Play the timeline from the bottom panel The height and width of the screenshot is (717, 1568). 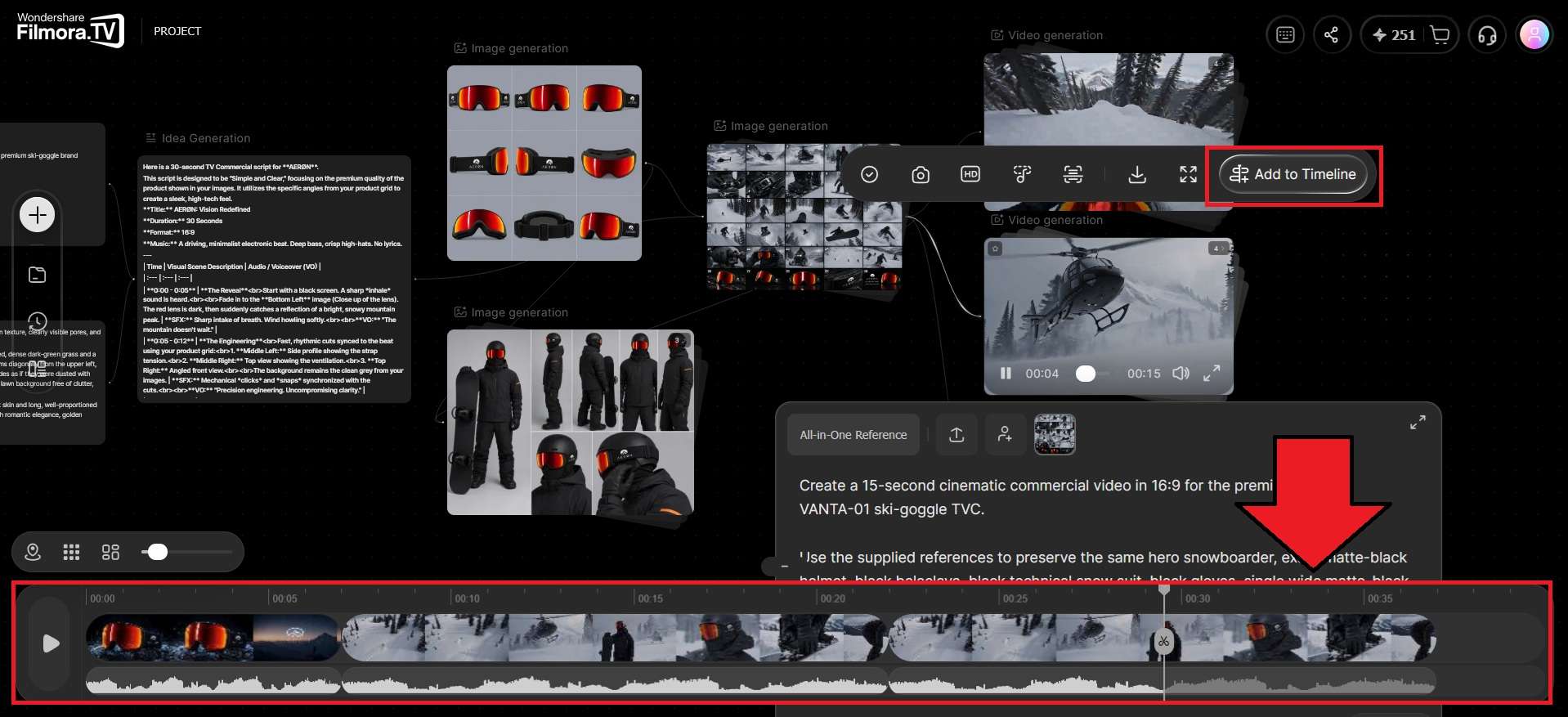click(x=51, y=643)
